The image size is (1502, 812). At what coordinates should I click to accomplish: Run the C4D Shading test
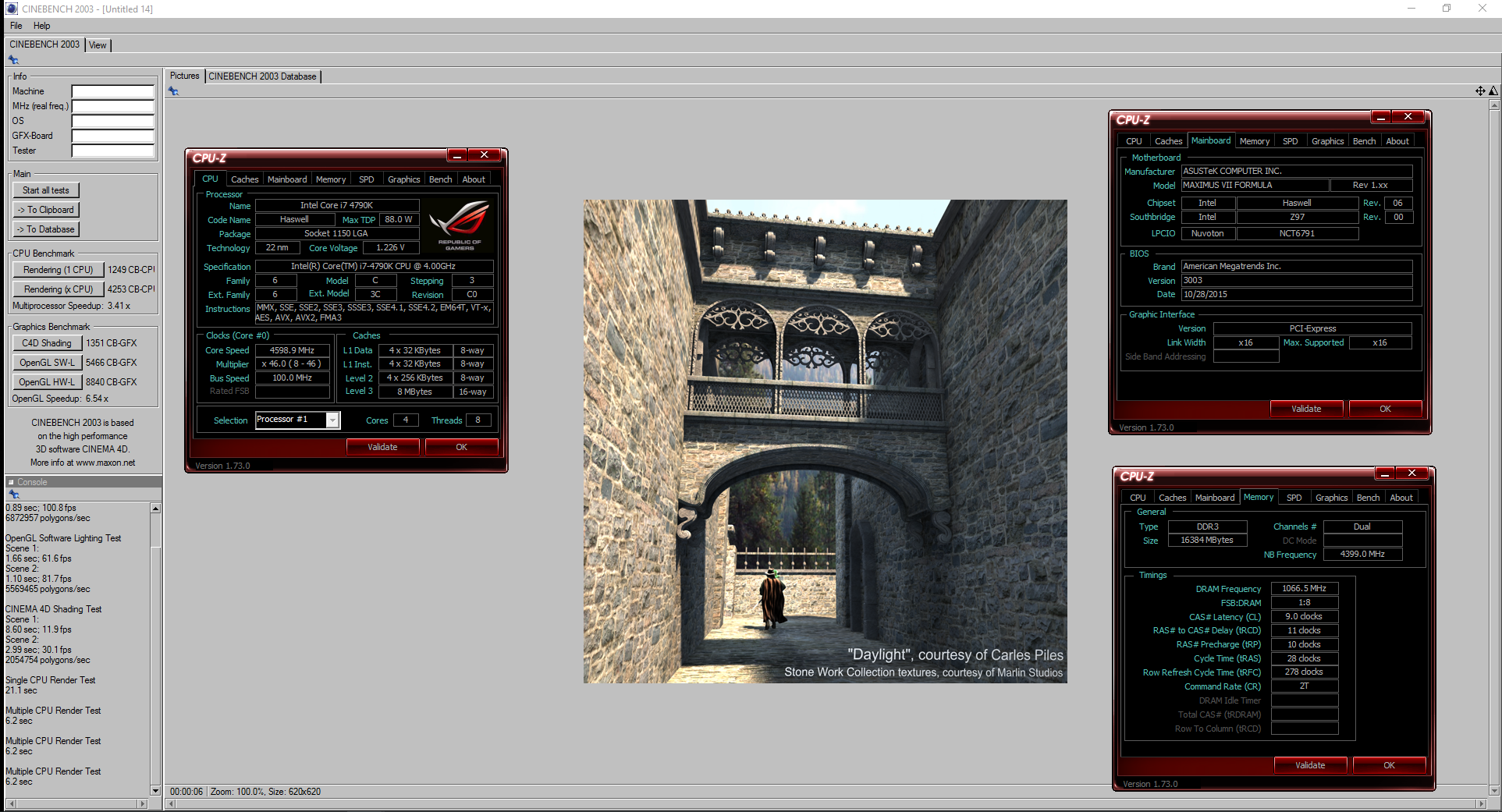(x=47, y=343)
